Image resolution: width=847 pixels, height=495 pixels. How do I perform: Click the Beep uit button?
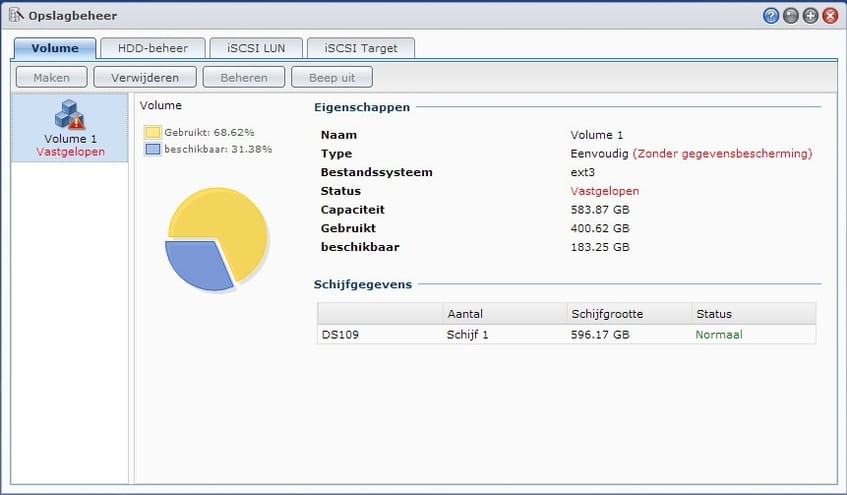pos(332,77)
